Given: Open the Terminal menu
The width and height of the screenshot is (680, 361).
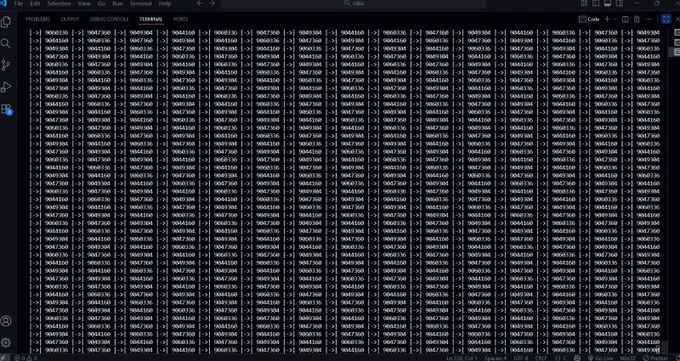Looking at the screenshot, I should [141, 3].
